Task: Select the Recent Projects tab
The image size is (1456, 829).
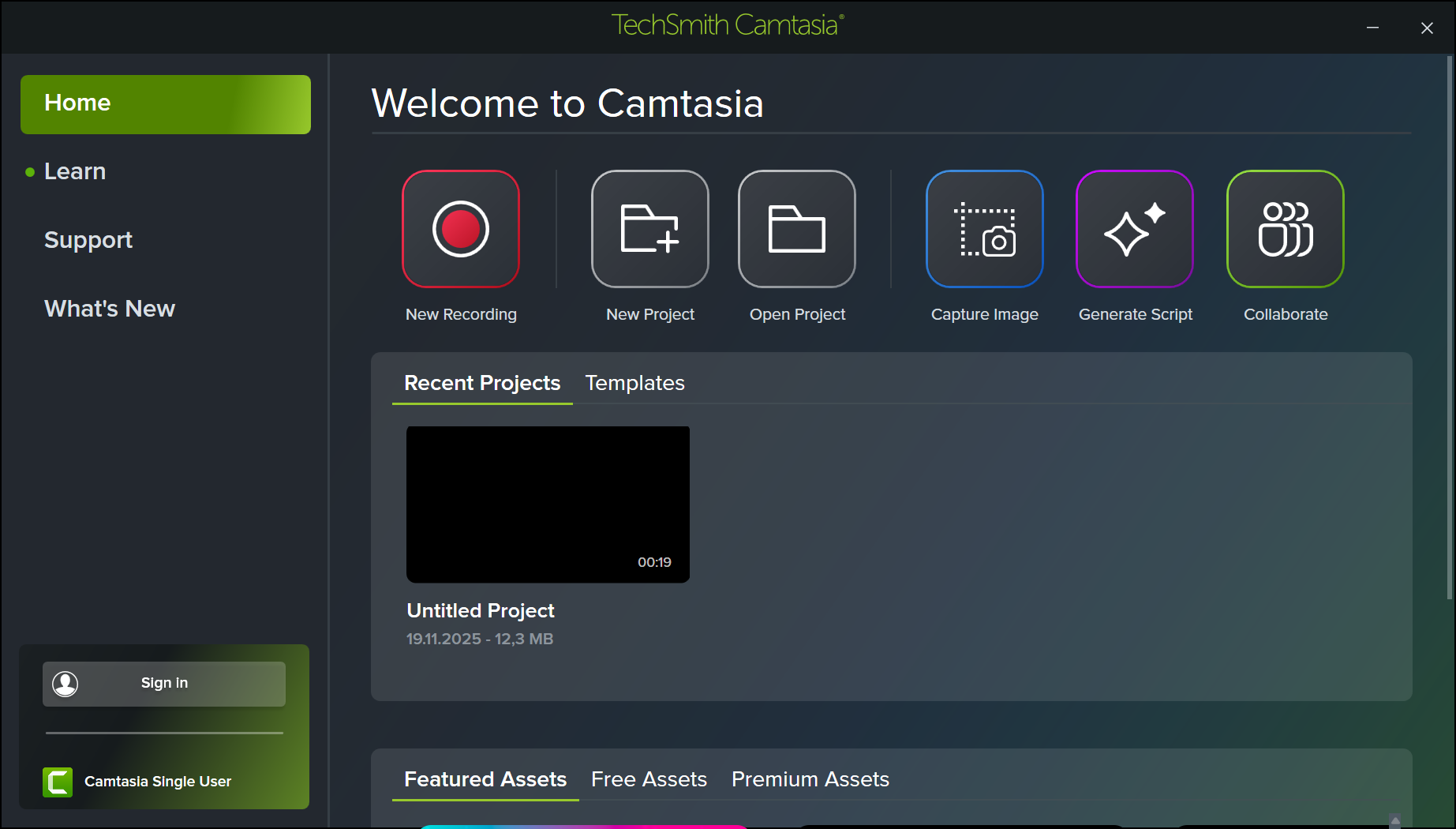Action: pos(482,383)
